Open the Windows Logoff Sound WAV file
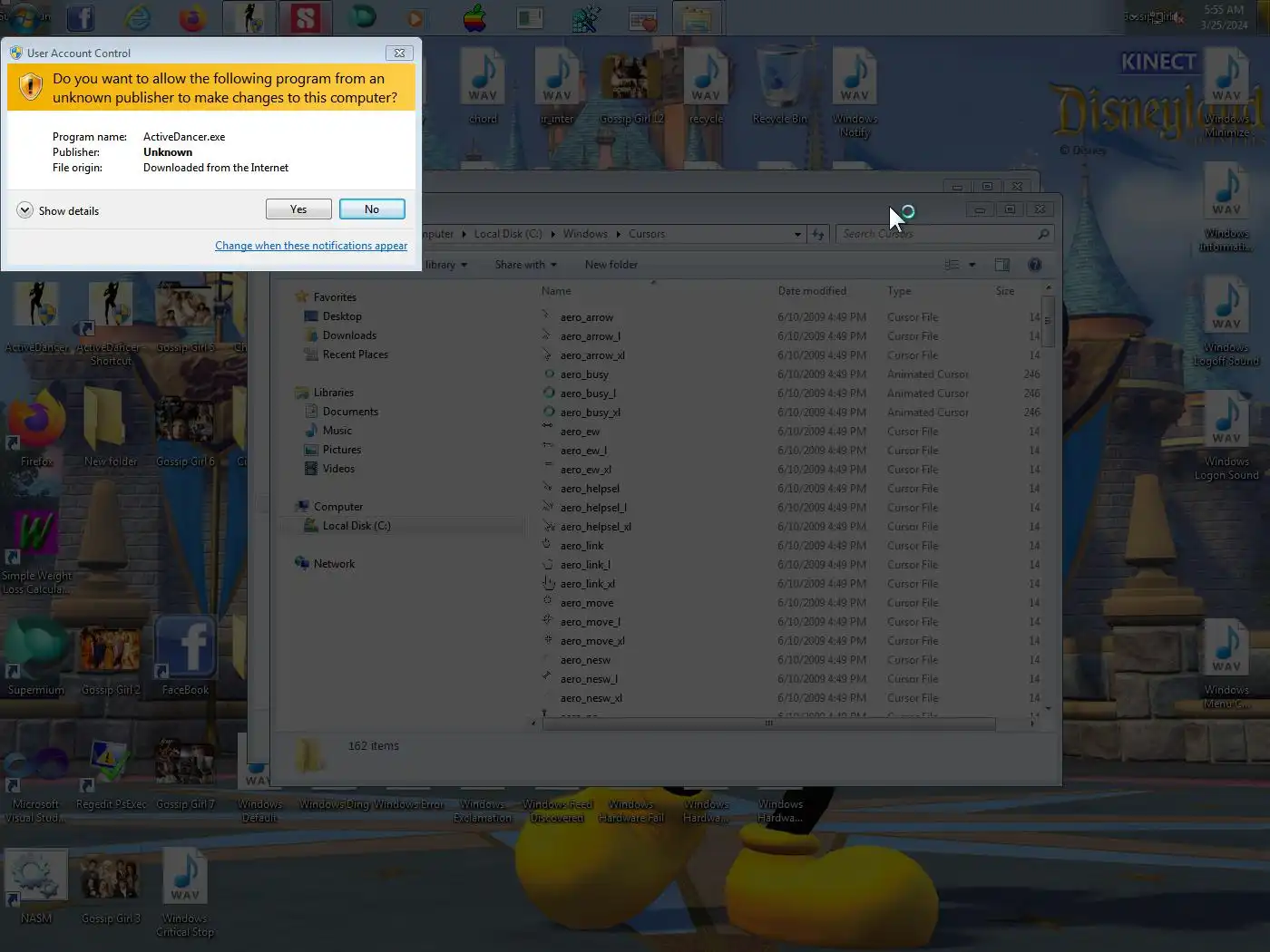This screenshot has height=952, width=1270. (x=1226, y=322)
